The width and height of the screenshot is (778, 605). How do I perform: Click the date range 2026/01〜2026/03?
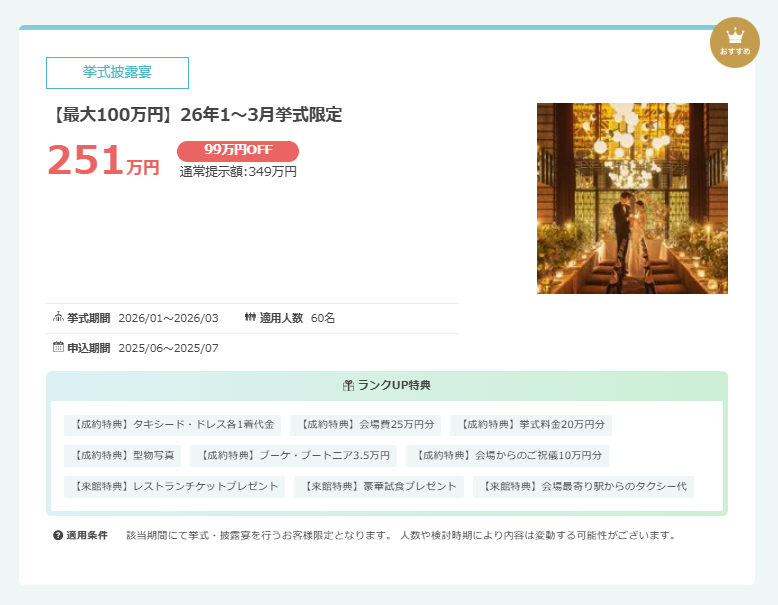pos(168,318)
